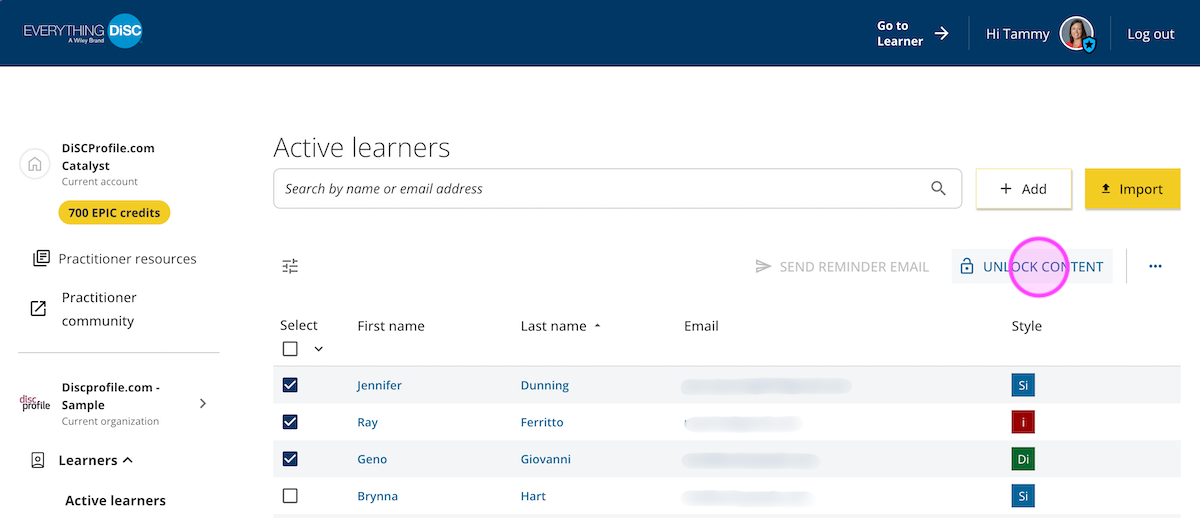
Task: Open Geno's first name link
Action: pos(372,459)
